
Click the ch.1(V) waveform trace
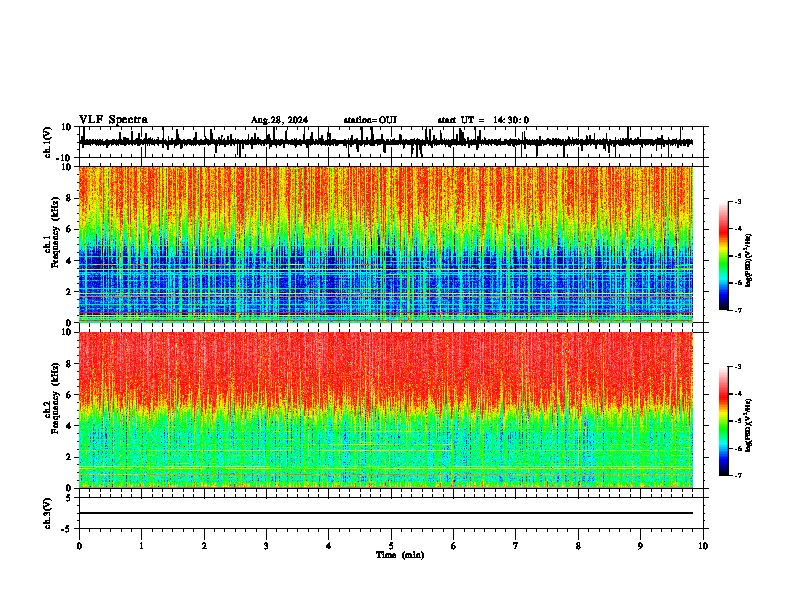pyautogui.click(x=386, y=142)
